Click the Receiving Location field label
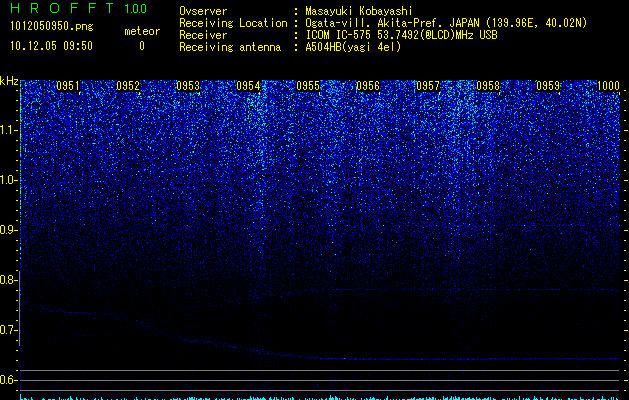629x400 pixels. pyautogui.click(x=233, y=23)
